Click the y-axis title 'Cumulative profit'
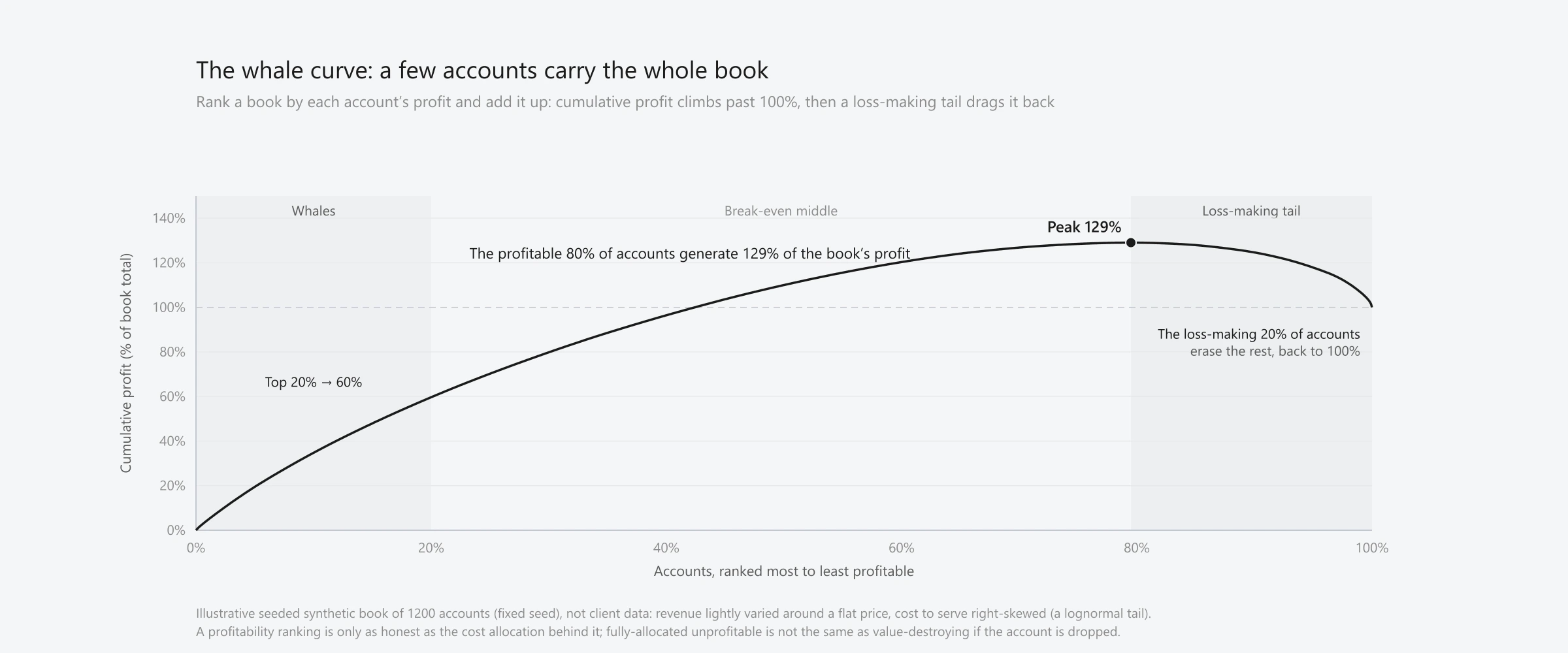 (126, 363)
